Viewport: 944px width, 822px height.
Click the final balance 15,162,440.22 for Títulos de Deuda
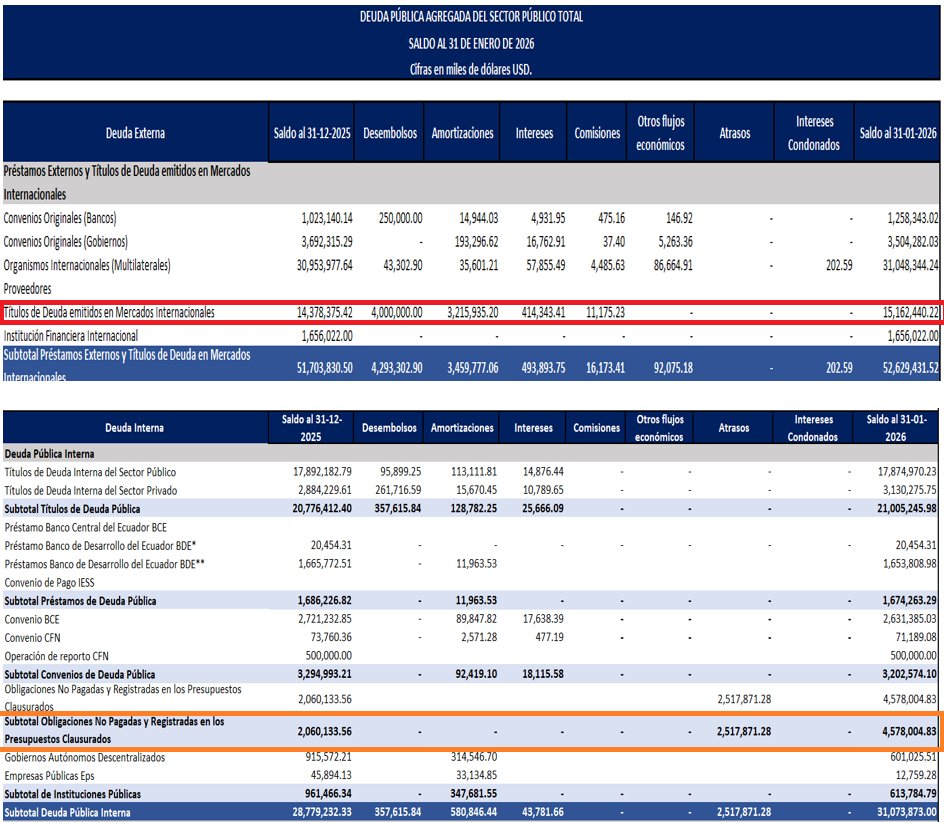(x=910, y=312)
